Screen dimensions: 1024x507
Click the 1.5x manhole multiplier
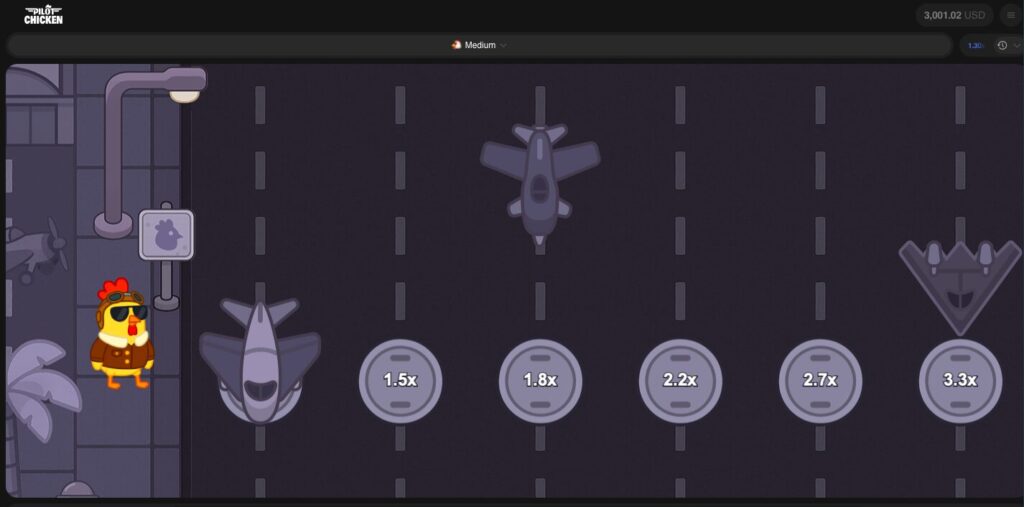pos(400,381)
